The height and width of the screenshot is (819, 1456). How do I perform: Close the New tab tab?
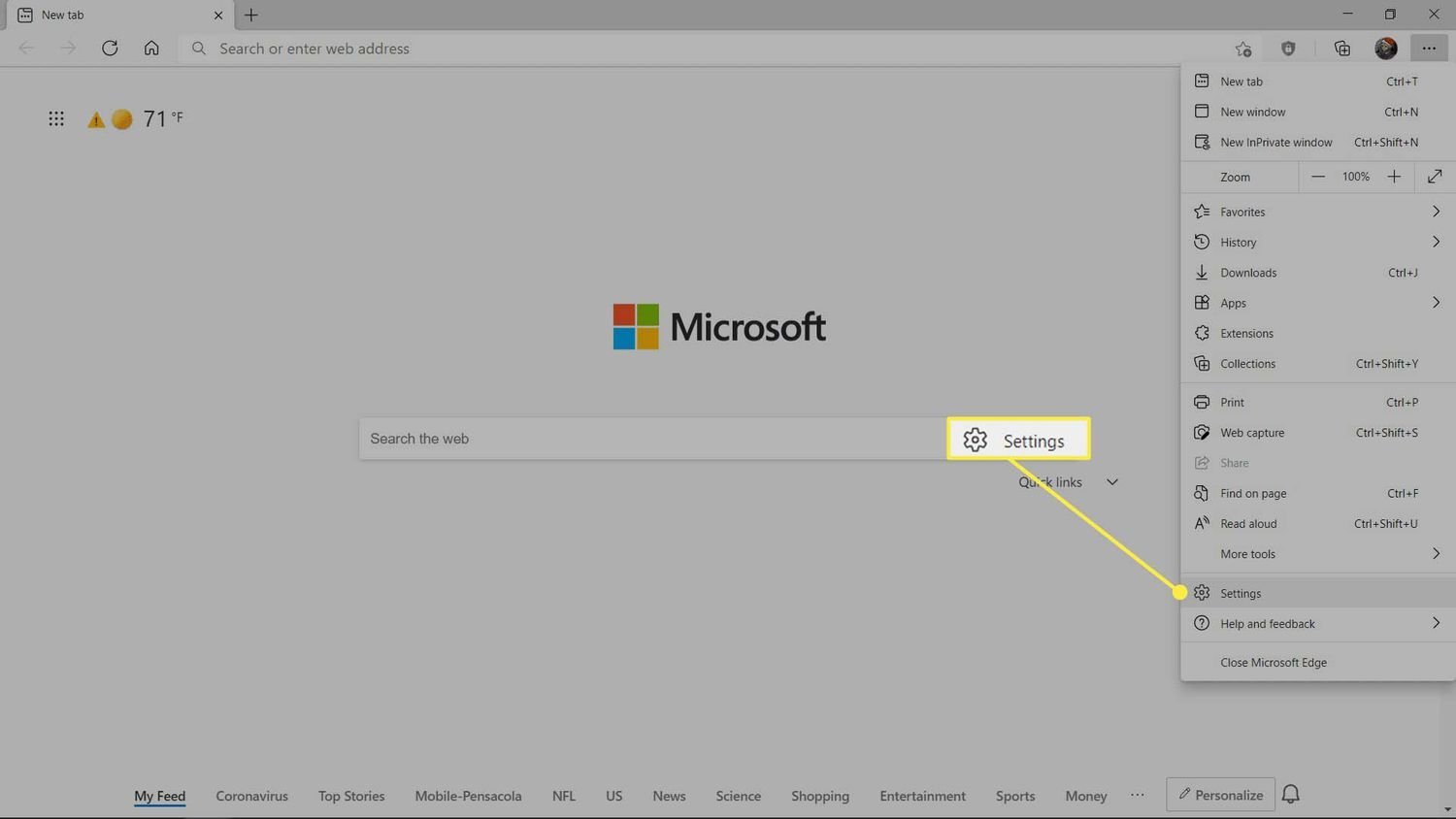click(218, 15)
